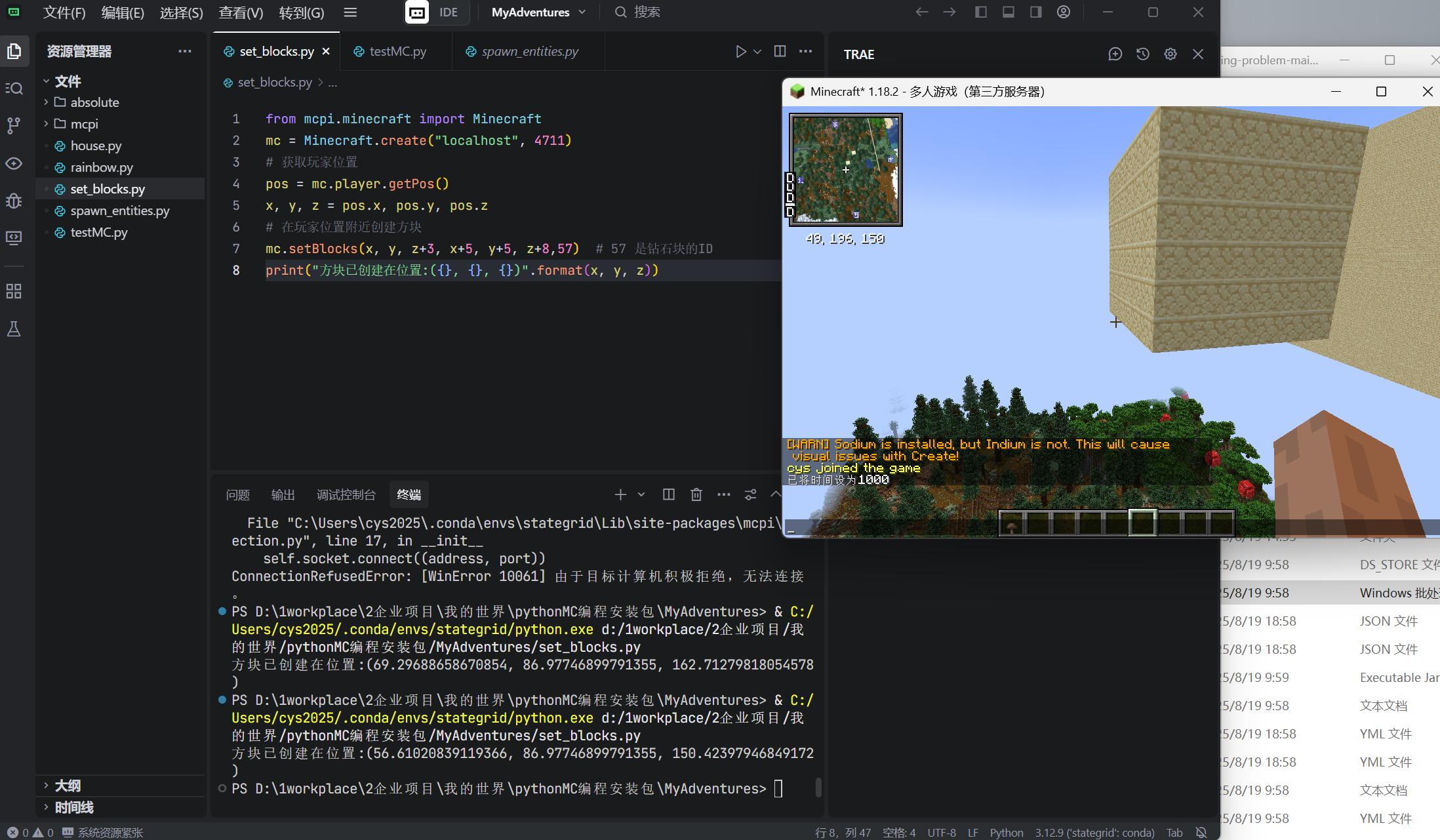1440x840 pixels.
Task: Close the set_blocks.py editor tab
Action: 326,51
